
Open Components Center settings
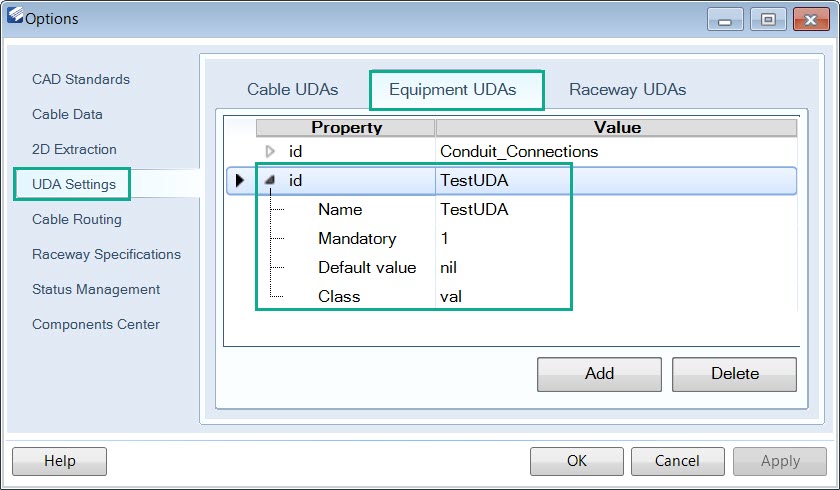[96, 325]
